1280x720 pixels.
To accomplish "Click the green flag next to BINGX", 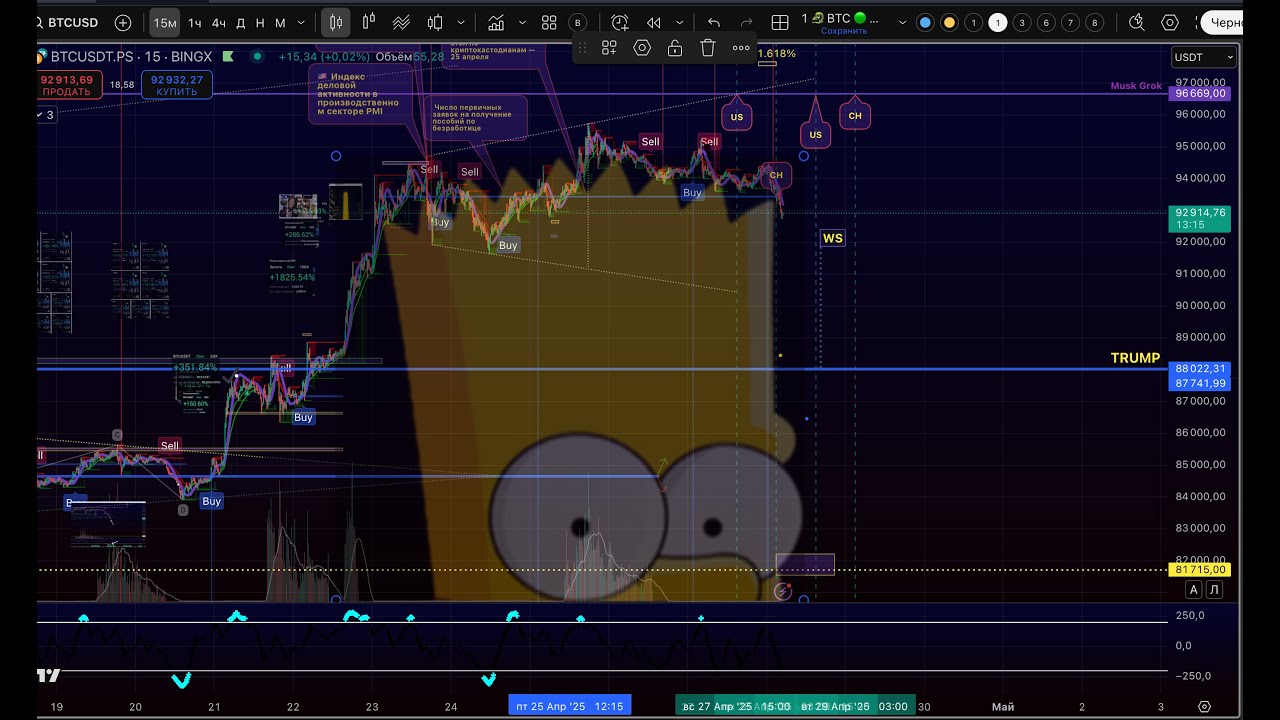I will (230, 58).
